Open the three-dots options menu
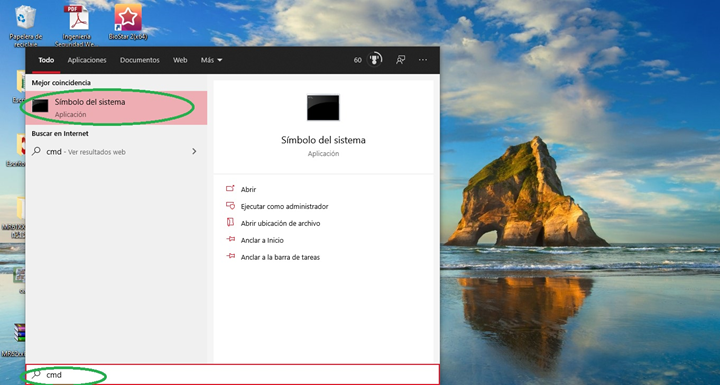 [423, 60]
